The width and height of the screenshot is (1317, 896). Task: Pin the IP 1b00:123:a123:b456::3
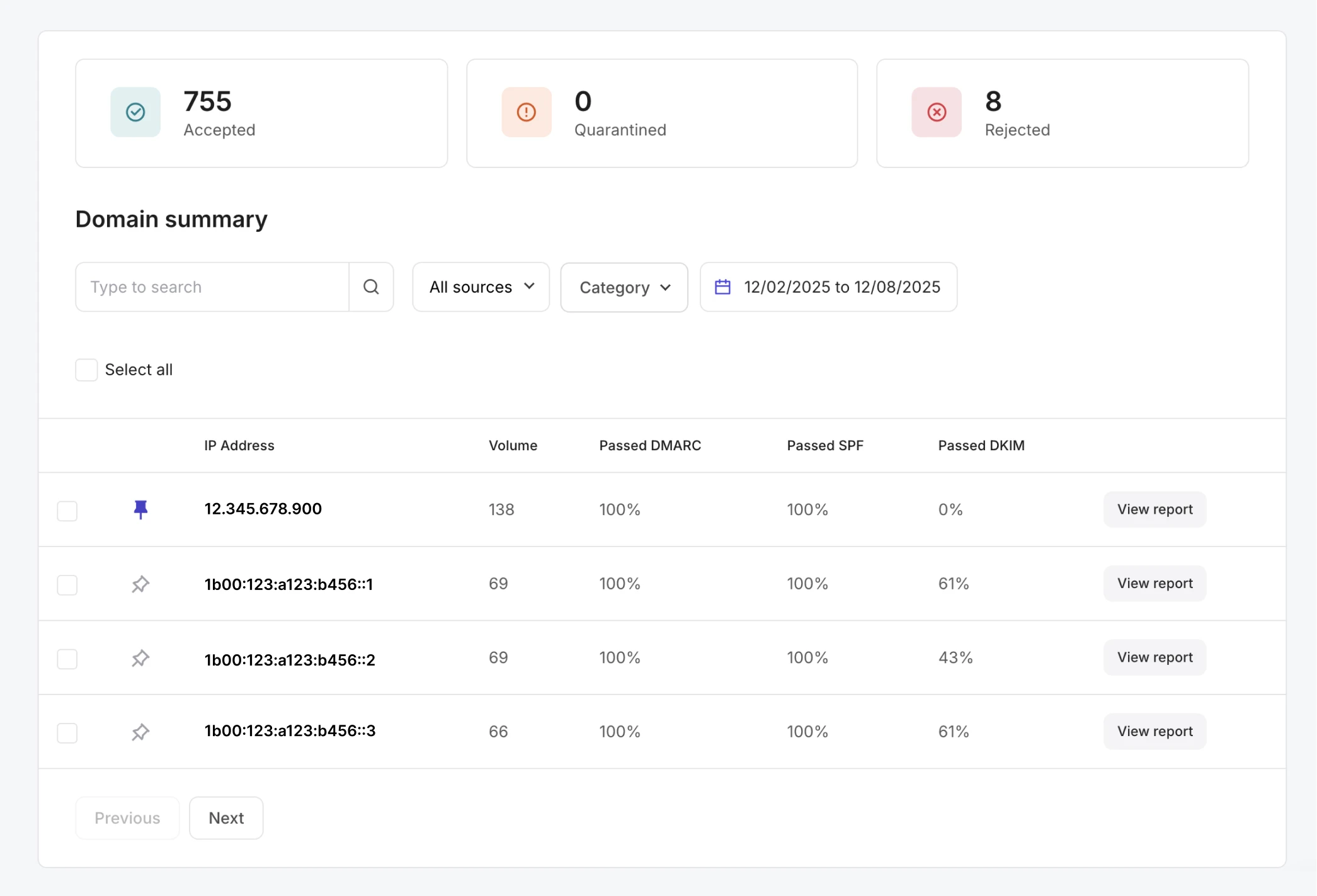140,732
